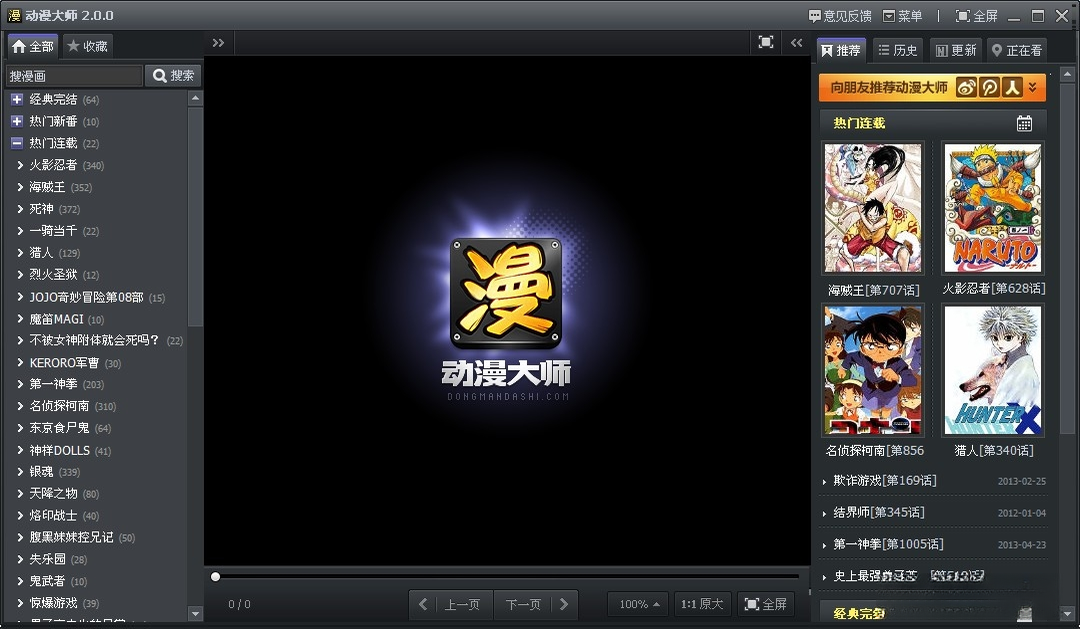Switch to the 收藏 favorites tab
The height and width of the screenshot is (629, 1080).
(x=87, y=46)
